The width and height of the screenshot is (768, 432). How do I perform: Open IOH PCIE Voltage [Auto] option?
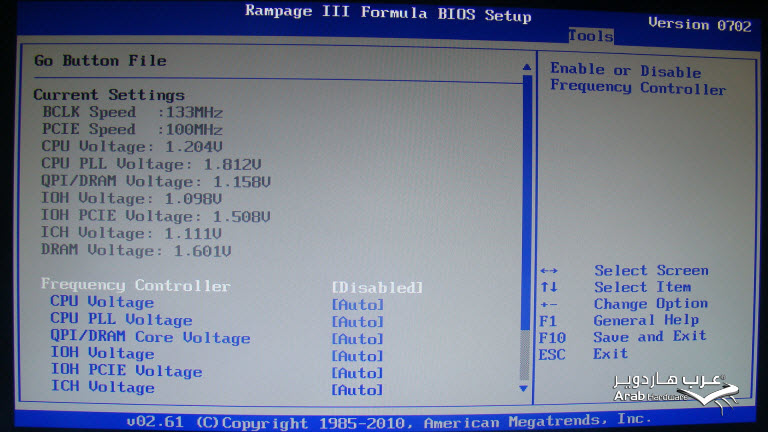click(357, 373)
